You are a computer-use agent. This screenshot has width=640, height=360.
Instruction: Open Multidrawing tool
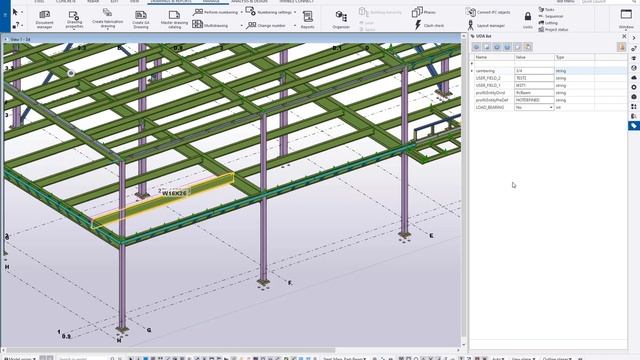coord(210,25)
